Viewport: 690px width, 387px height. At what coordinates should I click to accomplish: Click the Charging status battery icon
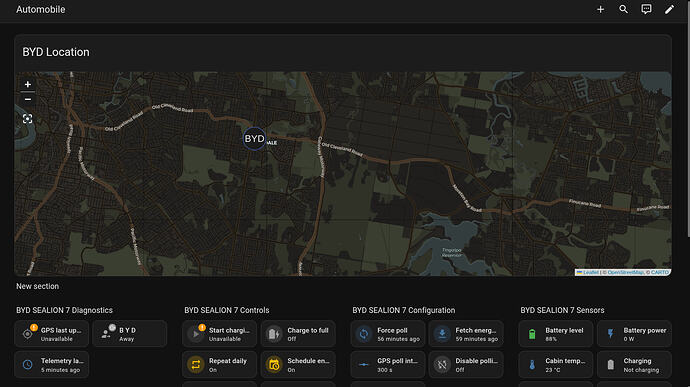click(x=610, y=365)
